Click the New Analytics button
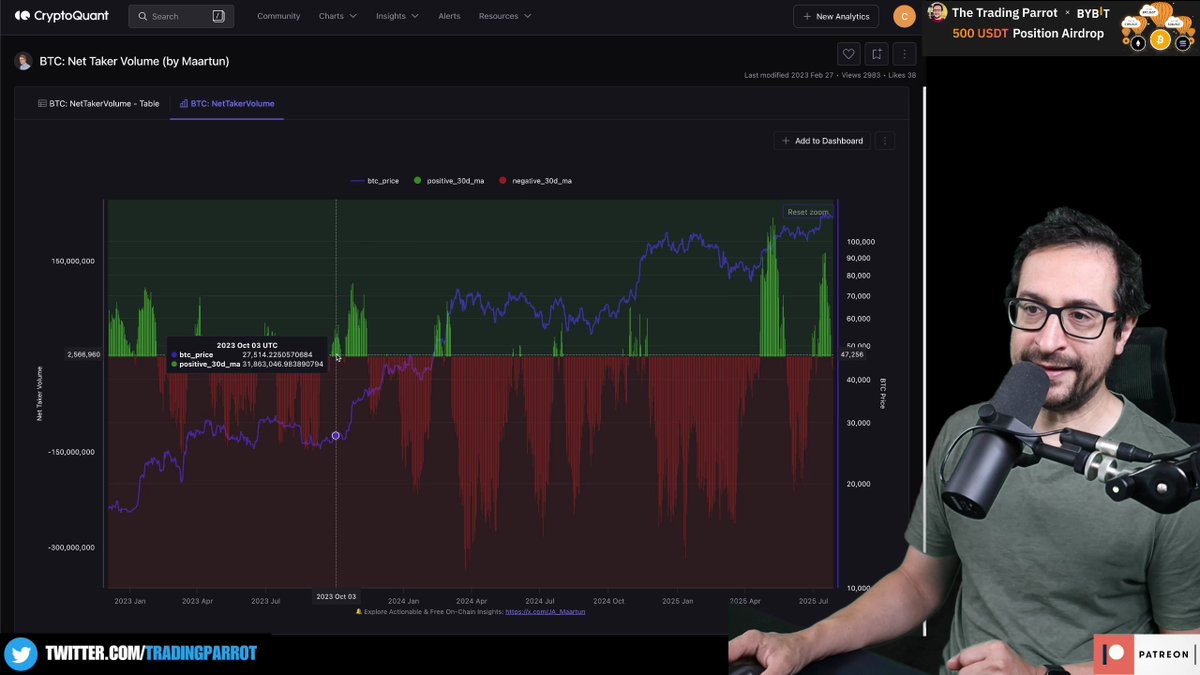This screenshot has height=675, width=1200. [836, 16]
